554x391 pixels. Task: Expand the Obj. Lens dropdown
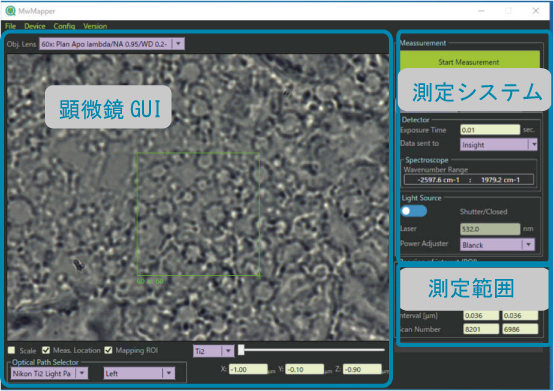coord(112,44)
